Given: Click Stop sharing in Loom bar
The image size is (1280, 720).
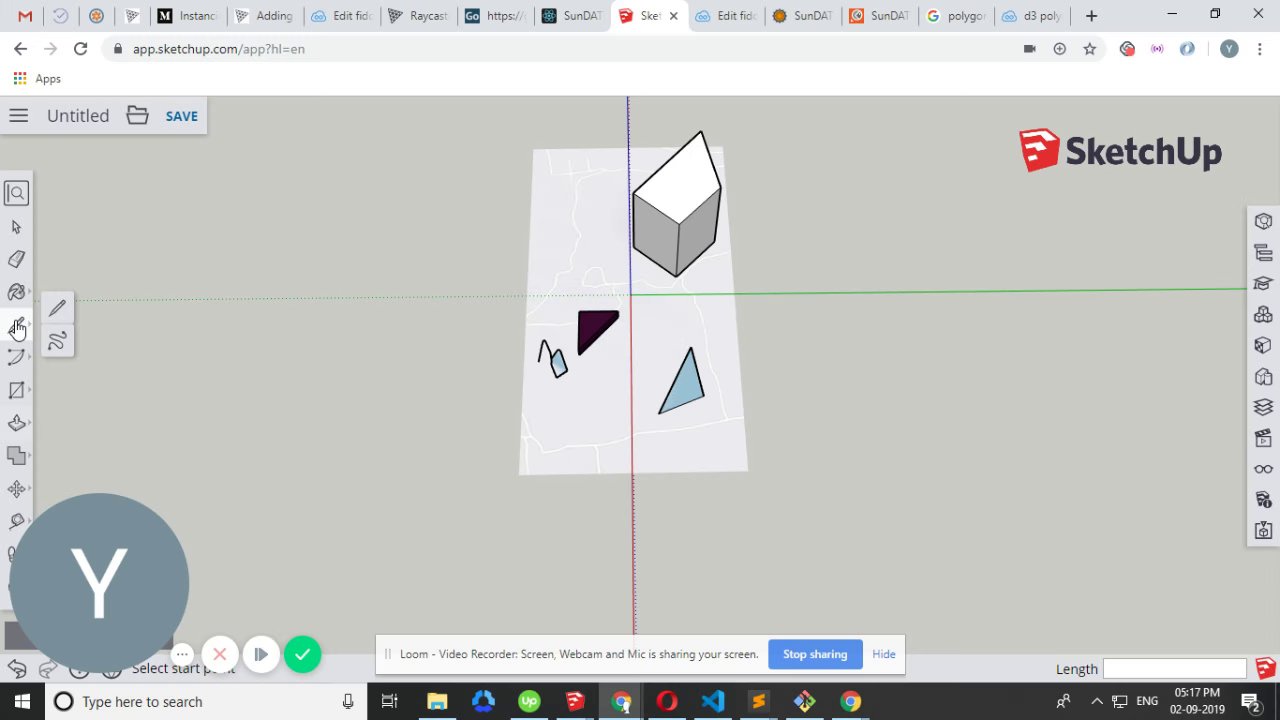Looking at the screenshot, I should click(x=815, y=654).
